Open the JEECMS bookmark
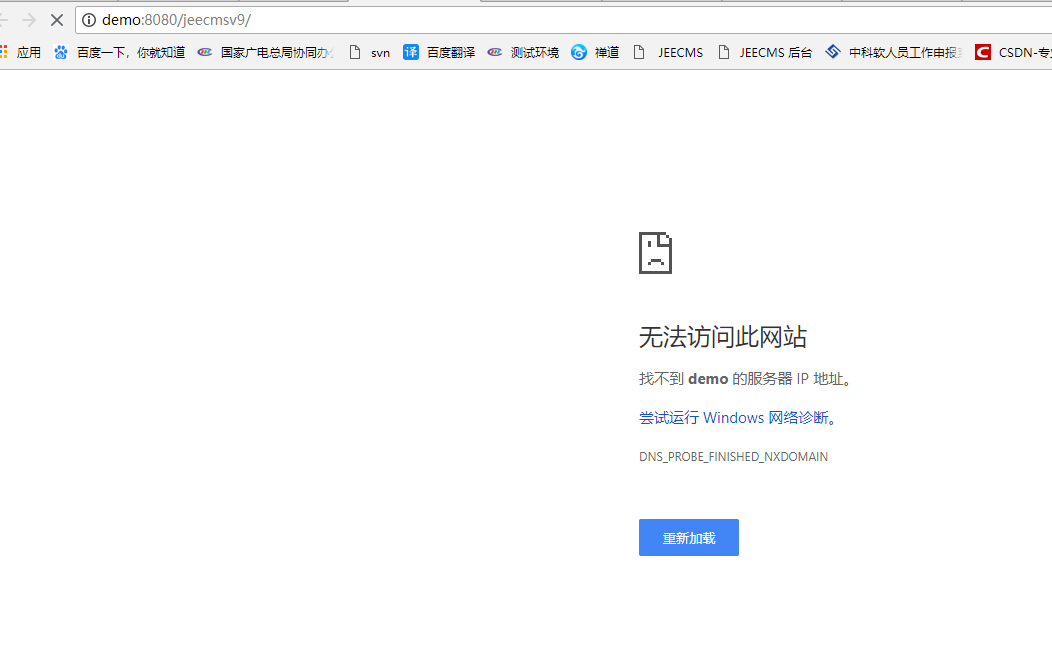Image resolution: width=1052 pixels, height=664 pixels. (x=668, y=52)
